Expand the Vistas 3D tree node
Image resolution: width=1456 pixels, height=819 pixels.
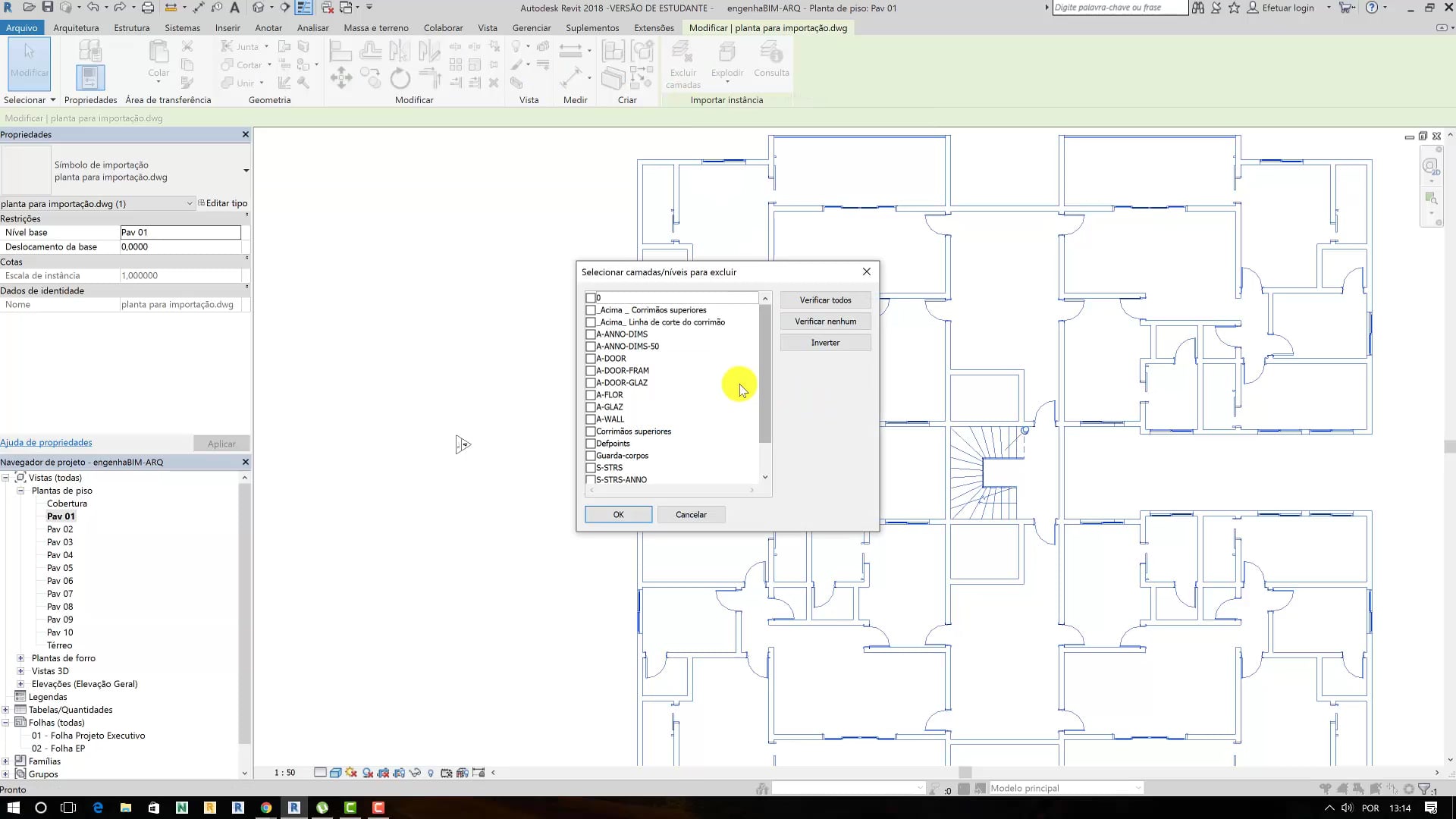coord(20,671)
